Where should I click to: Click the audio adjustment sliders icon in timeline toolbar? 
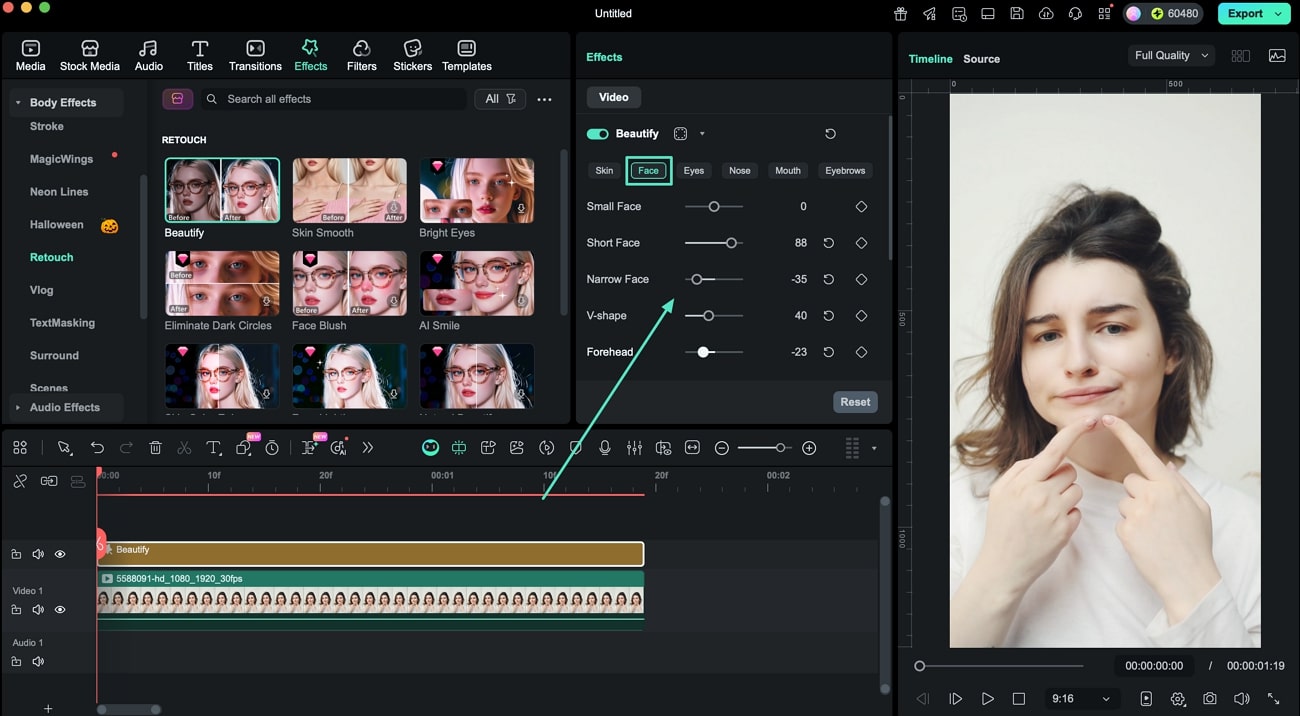tap(634, 447)
